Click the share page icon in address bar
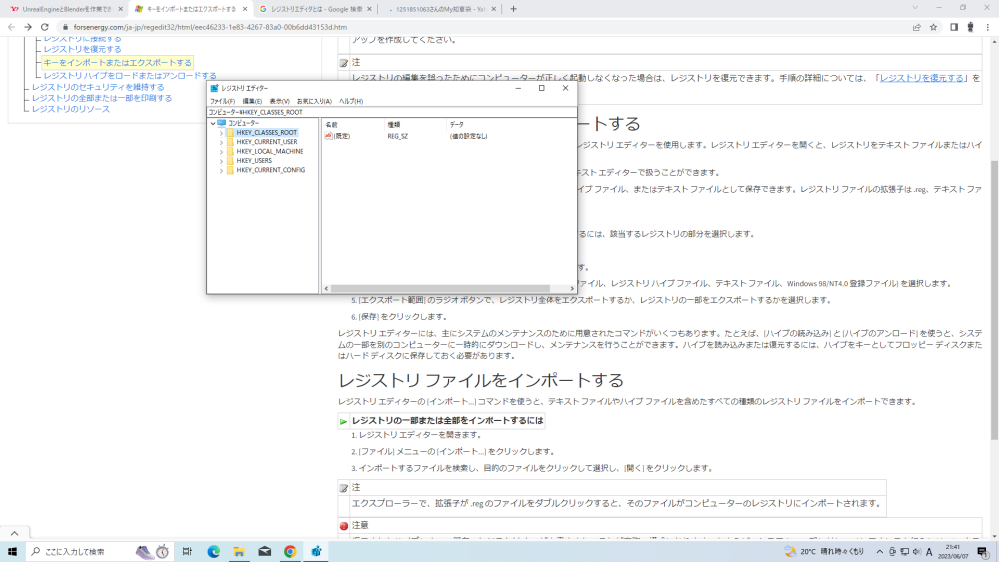999x562 pixels. 917,27
